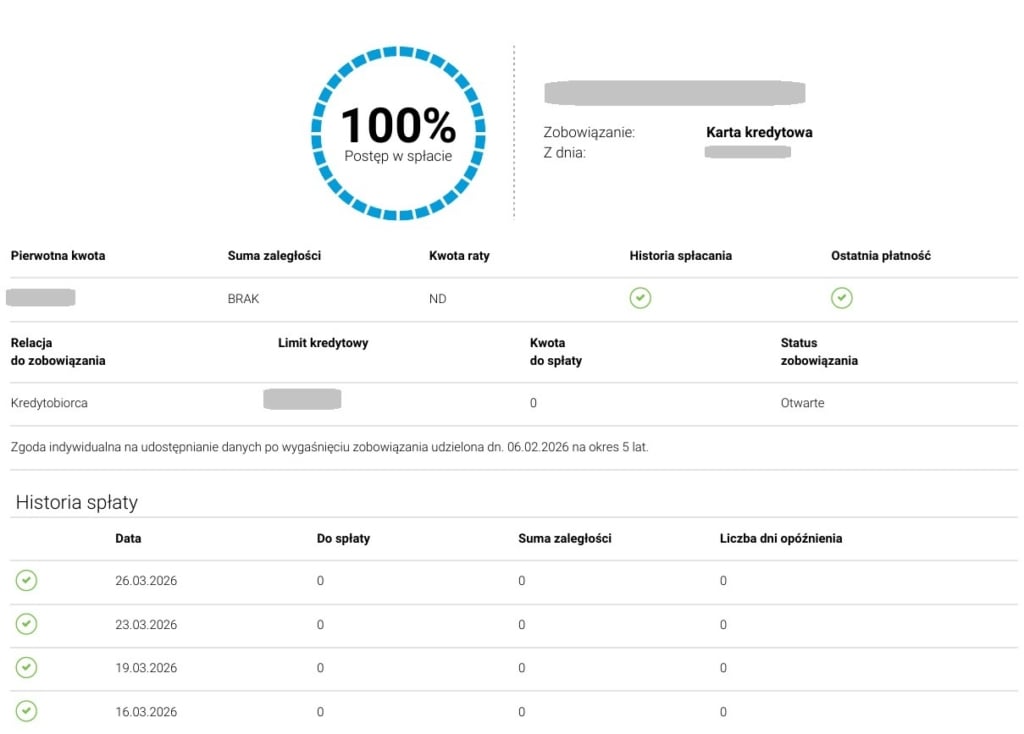Click the Otwarte status value
Image resolution: width=1024 pixels, height=734 pixels.
(x=801, y=403)
